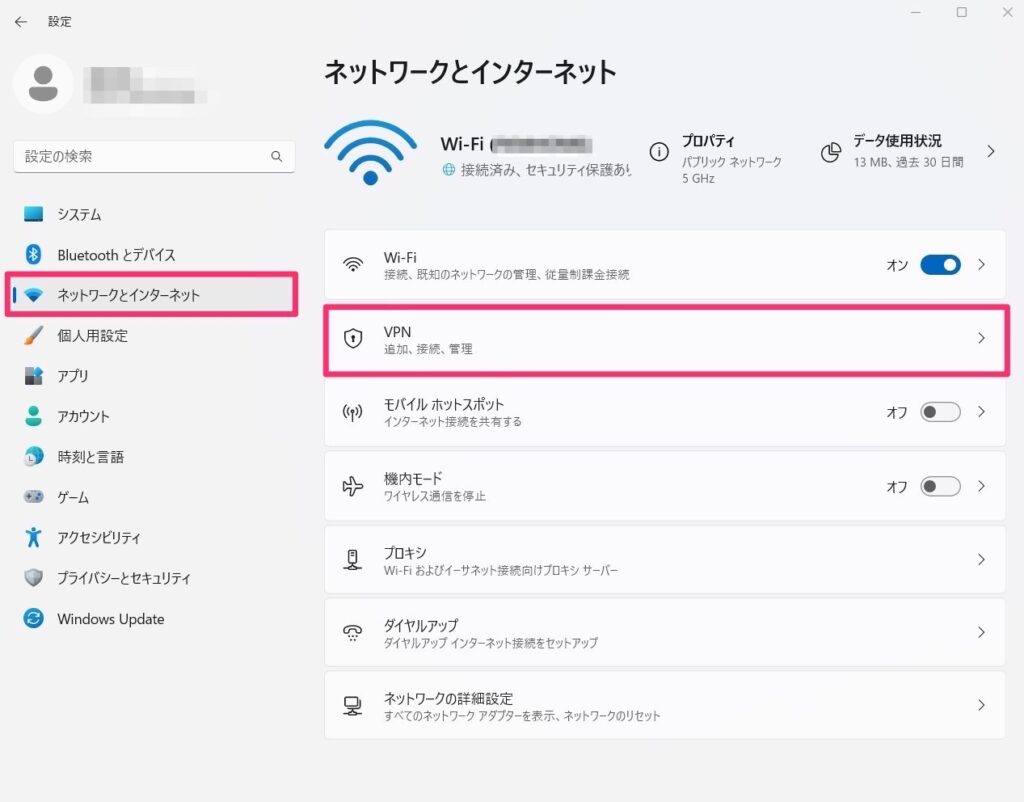Click the user profile avatar icon
The width and height of the screenshot is (1024, 802).
click(43, 84)
